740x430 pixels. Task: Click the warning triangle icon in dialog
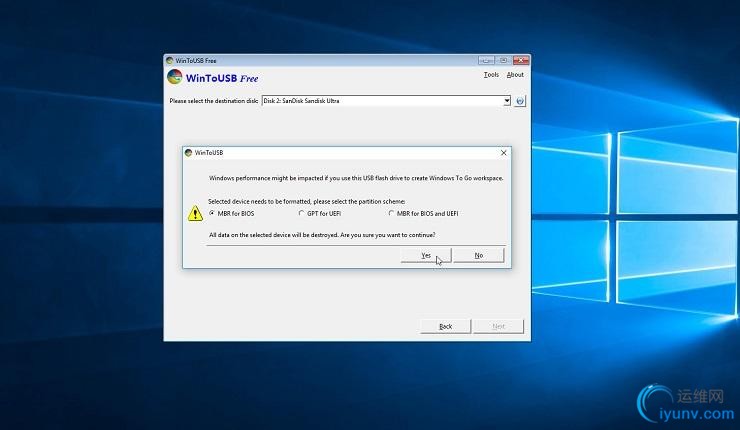(195, 213)
